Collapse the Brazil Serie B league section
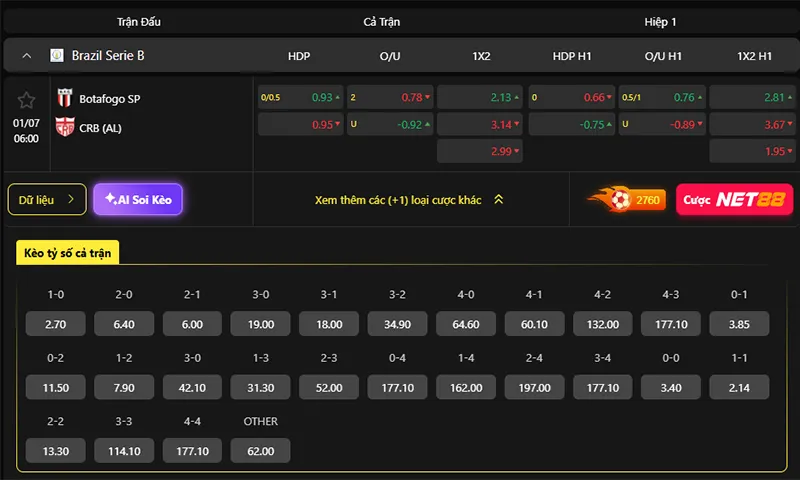The width and height of the screenshot is (800, 480). pos(27,56)
